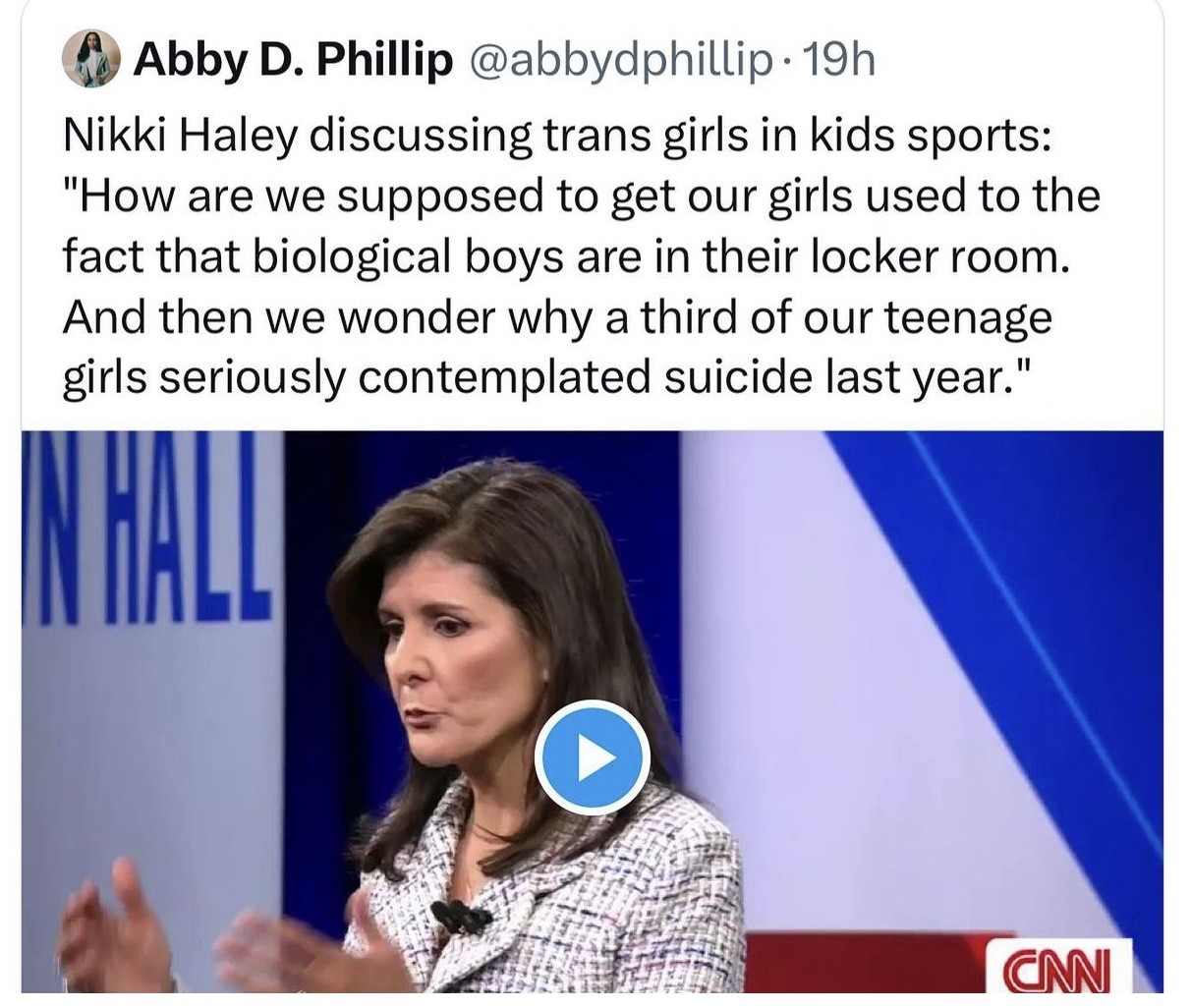1191x1008 pixels.
Task: Click the line "fact that biological boys"
Action: pyautogui.click(x=564, y=256)
